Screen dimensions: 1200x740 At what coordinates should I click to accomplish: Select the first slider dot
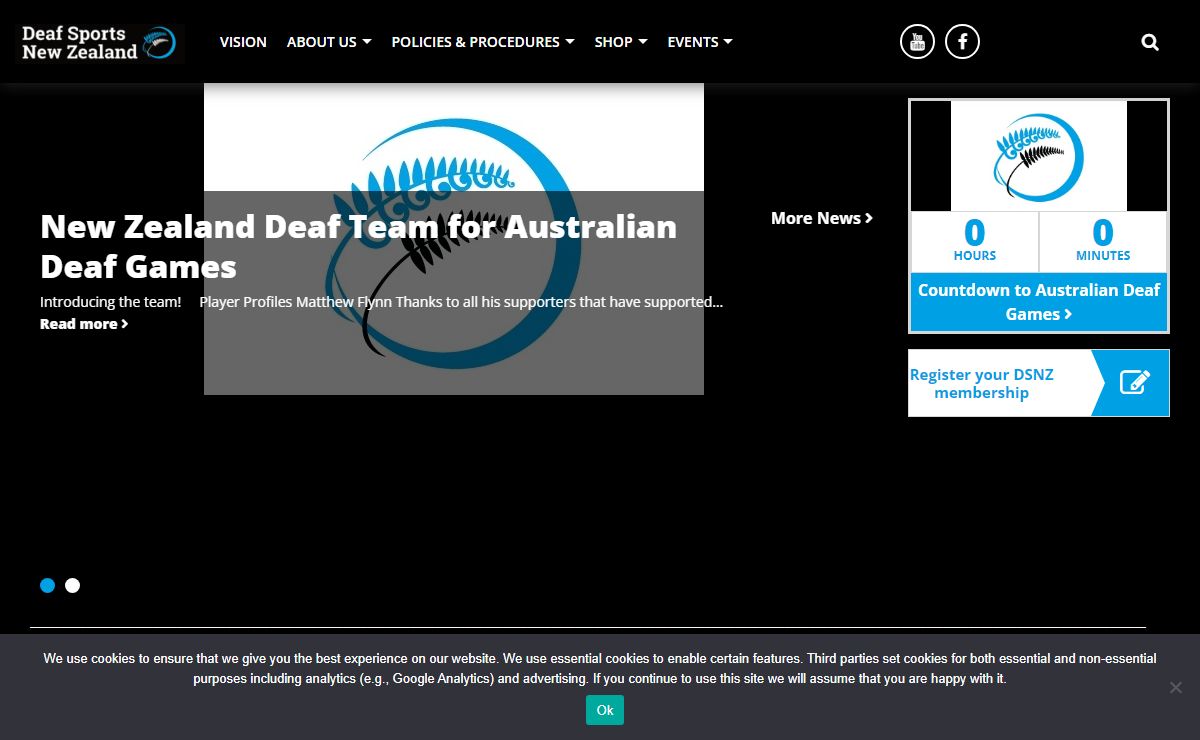tap(47, 585)
